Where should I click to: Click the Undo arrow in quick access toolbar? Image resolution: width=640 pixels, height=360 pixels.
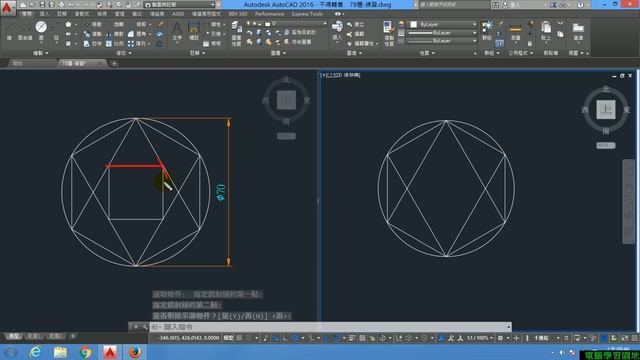(72, 5)
